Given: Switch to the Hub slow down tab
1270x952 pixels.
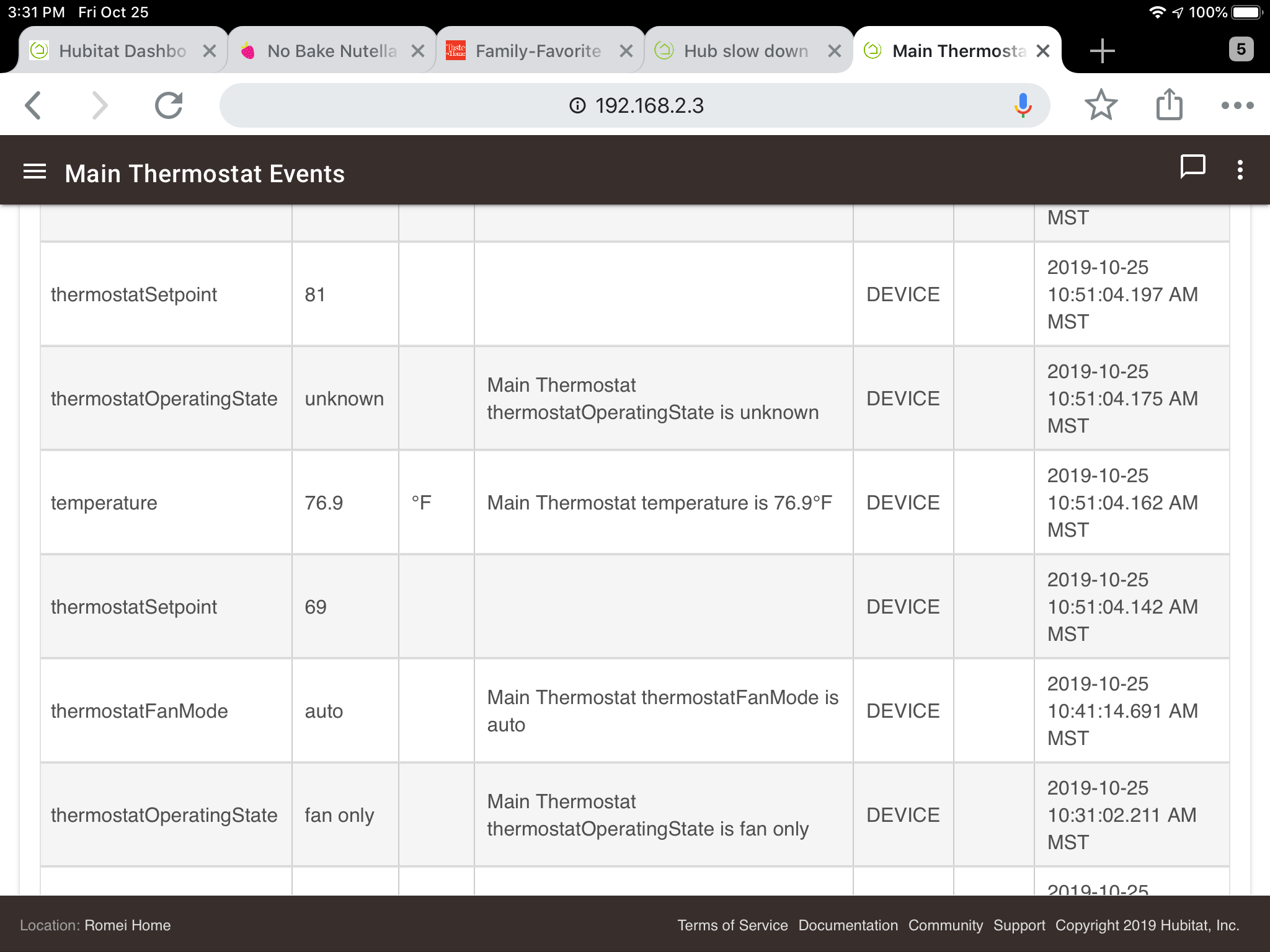Looking at the screenshot, I should click(x=734, y=51).
